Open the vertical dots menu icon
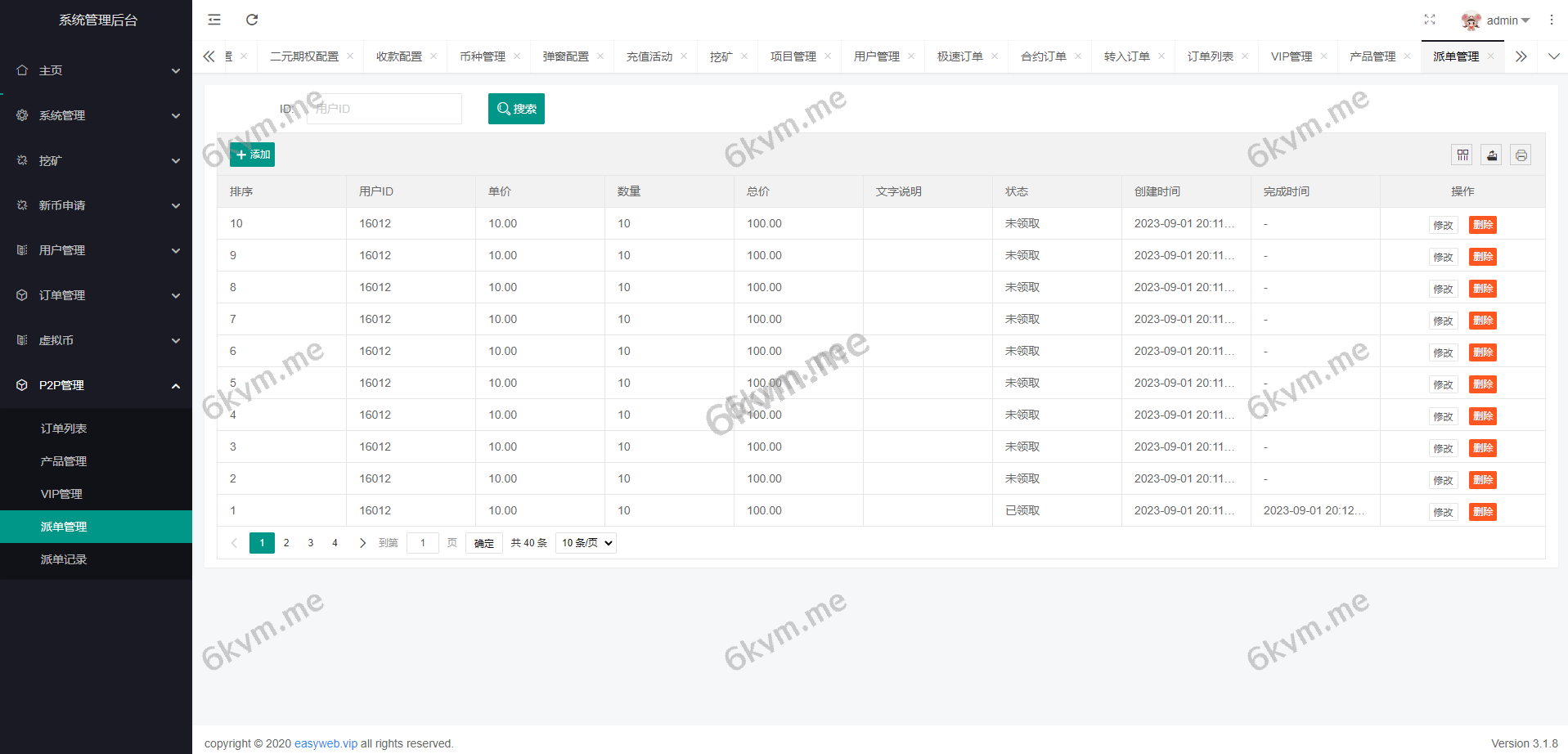 (1552, 19)
